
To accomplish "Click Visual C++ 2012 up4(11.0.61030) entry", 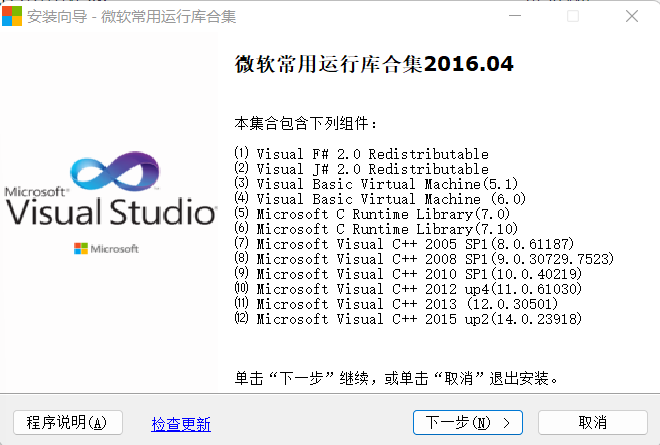I will tap(408, 289).
